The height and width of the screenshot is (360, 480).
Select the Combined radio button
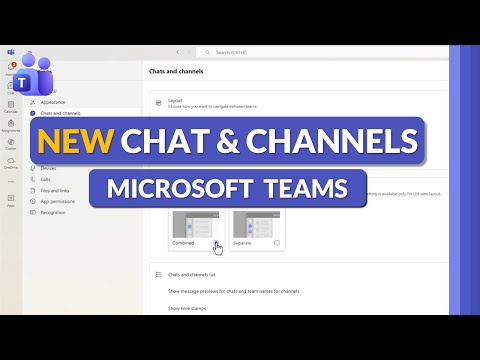click(216, 243)
